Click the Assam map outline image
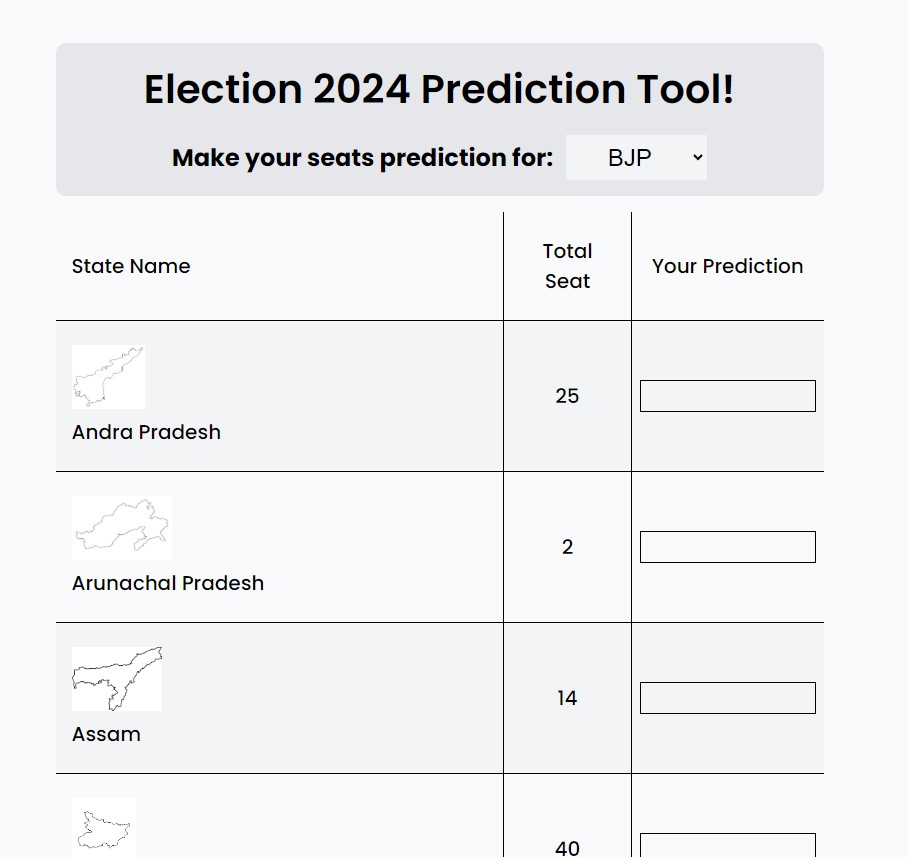Screen dimensions: 908x857 coord(116,679)
